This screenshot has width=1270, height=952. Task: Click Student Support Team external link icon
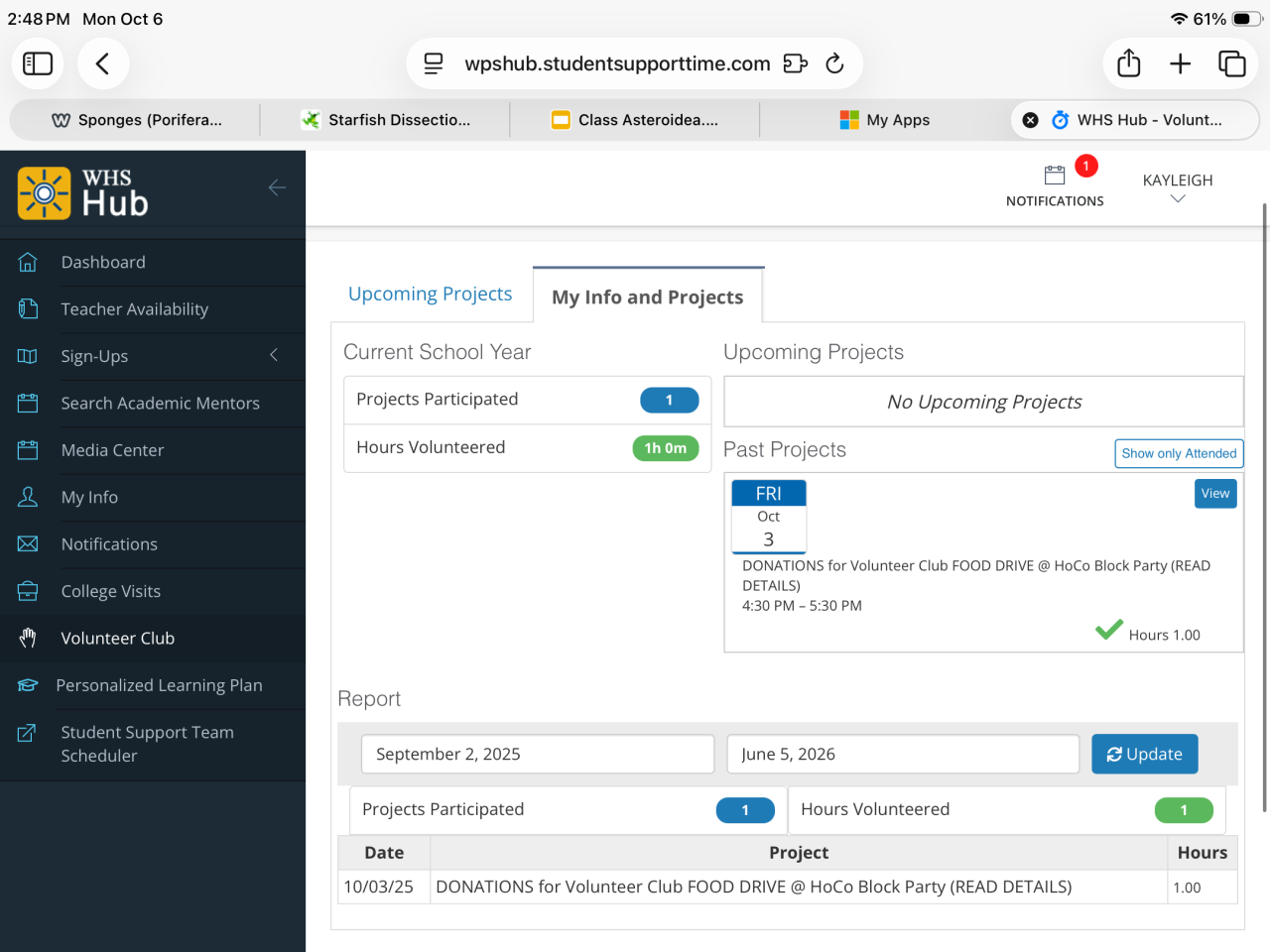click(28, 733)
